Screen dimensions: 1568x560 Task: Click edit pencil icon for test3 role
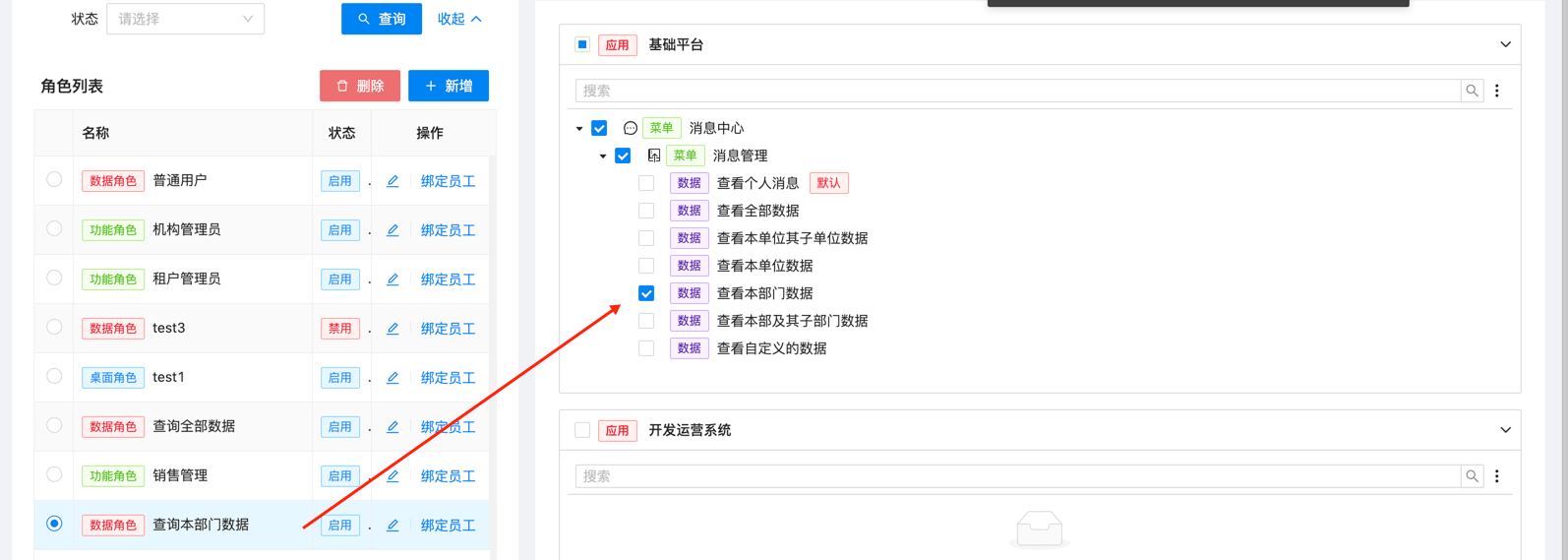(392, 329)
